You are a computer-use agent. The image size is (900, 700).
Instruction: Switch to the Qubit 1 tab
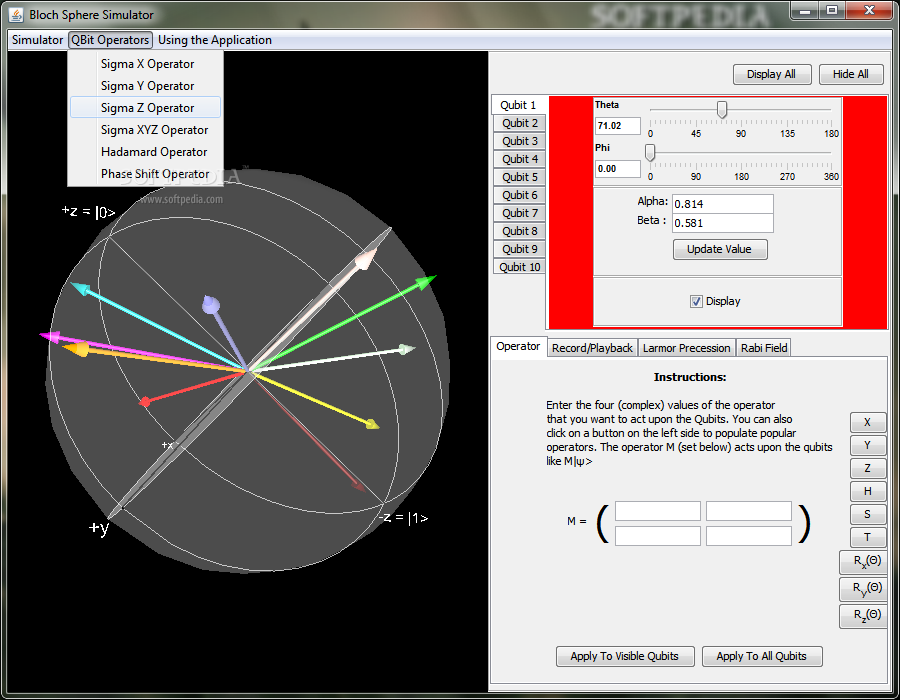(x=518, y=105)
